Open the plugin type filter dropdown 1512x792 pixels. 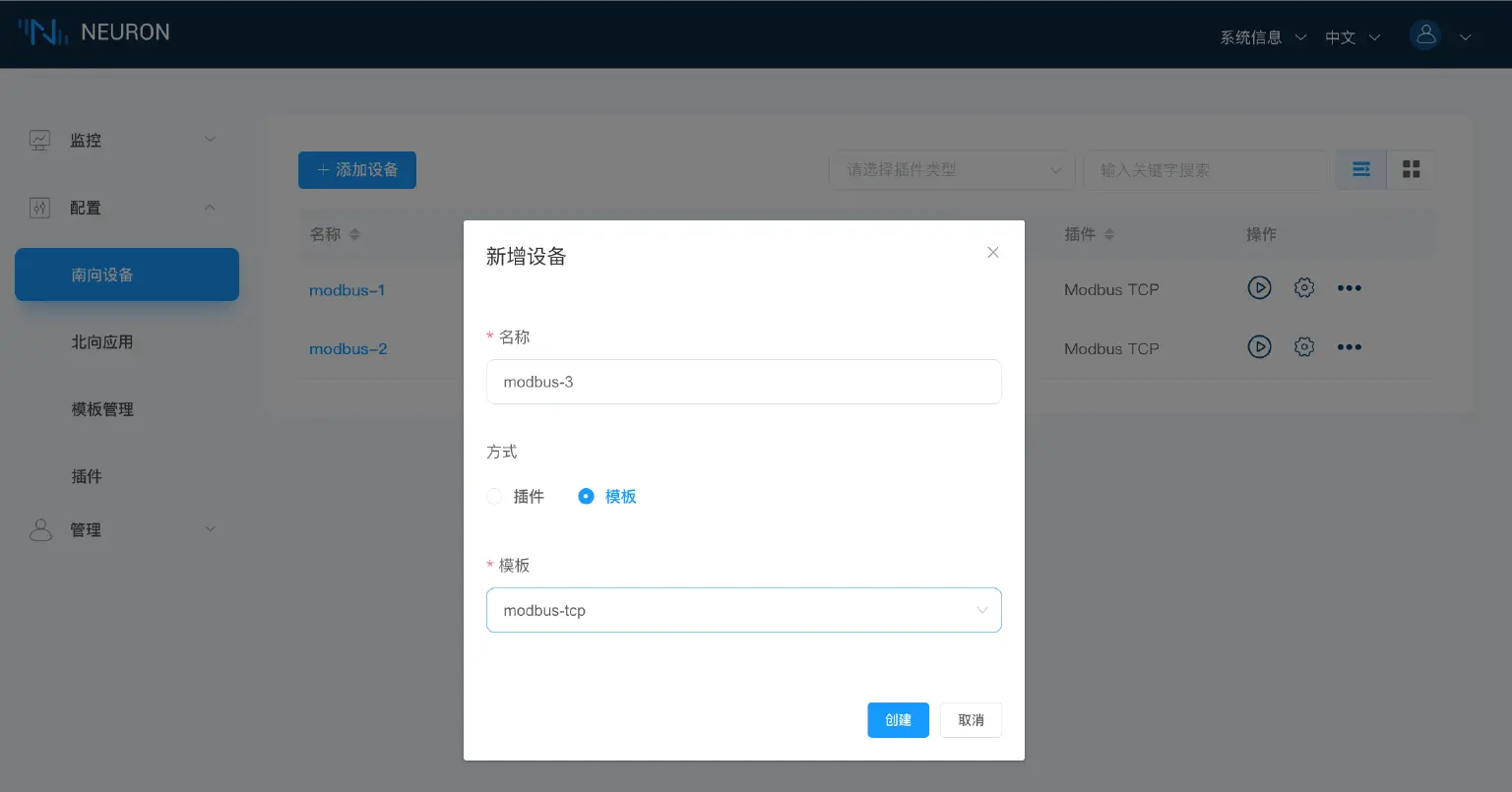(951, 169)
